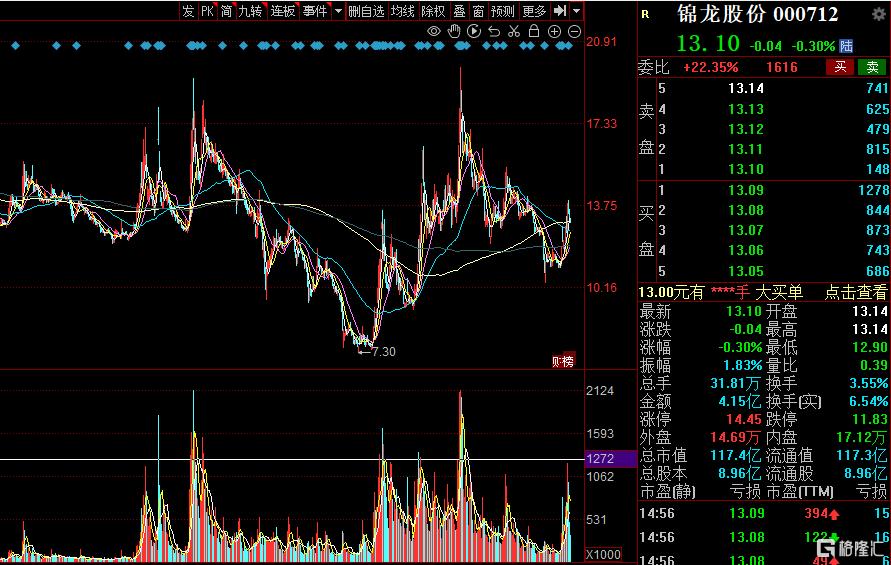
Task: Select buy level 2 price 13.08
Action: 746,210
